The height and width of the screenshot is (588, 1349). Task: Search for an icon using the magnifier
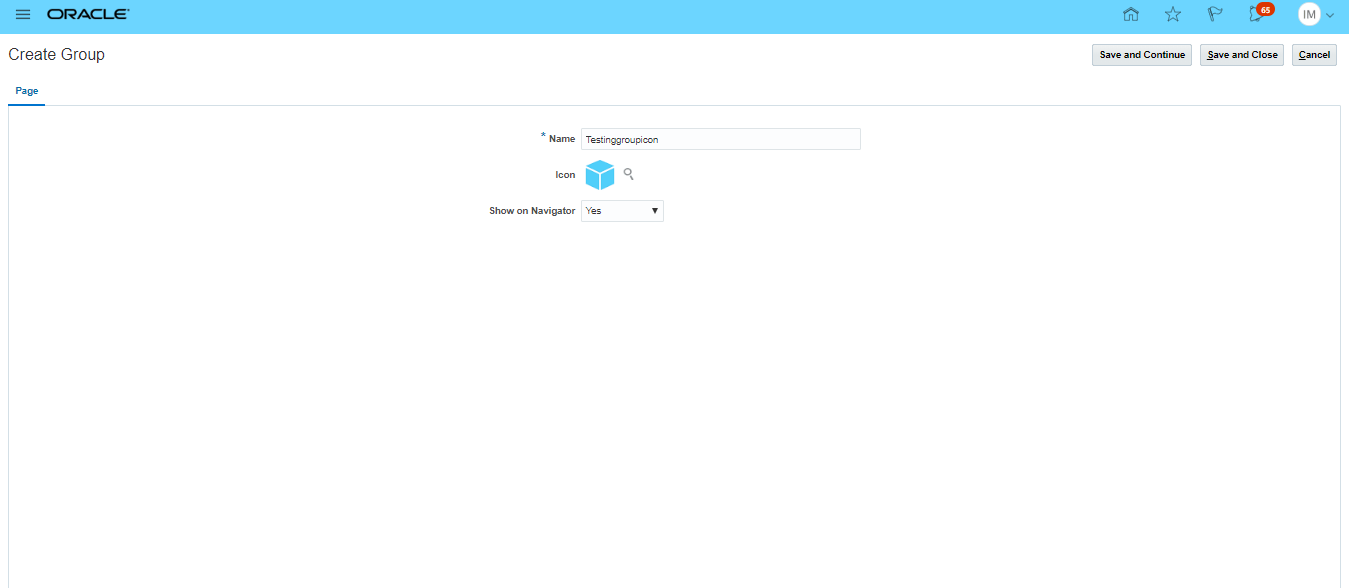629,174
